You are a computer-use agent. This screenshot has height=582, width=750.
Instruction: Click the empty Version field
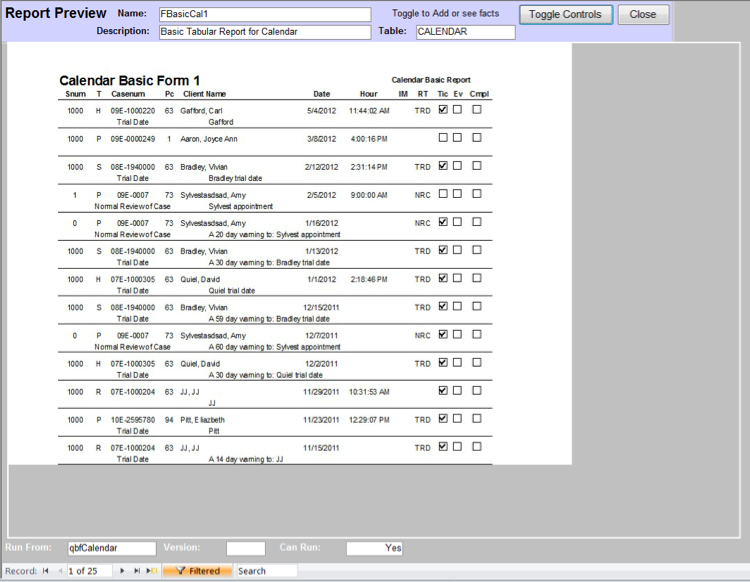click(245, 548)
